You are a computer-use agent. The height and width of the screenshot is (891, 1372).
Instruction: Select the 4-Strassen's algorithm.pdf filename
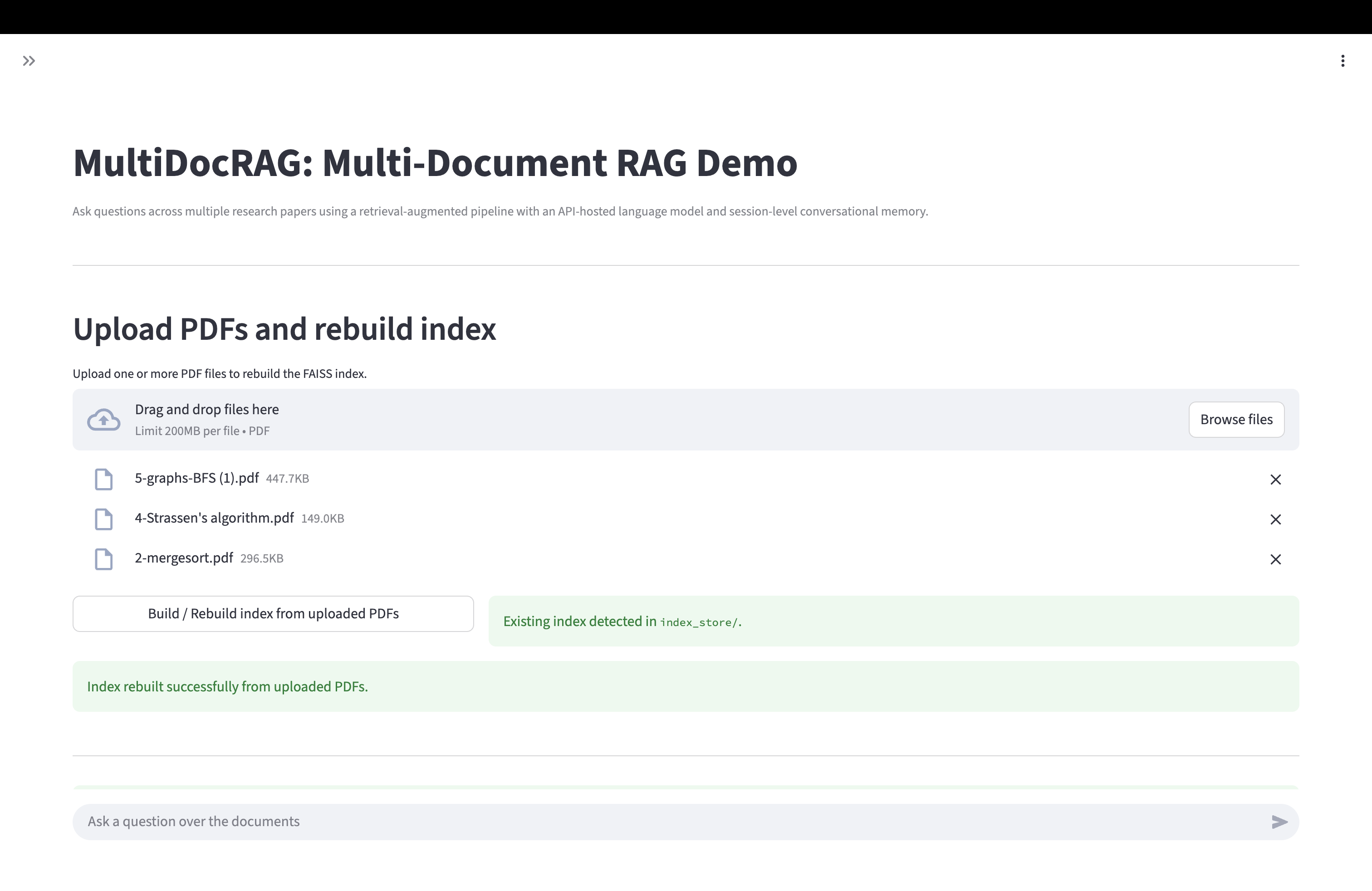coord(214,518)
